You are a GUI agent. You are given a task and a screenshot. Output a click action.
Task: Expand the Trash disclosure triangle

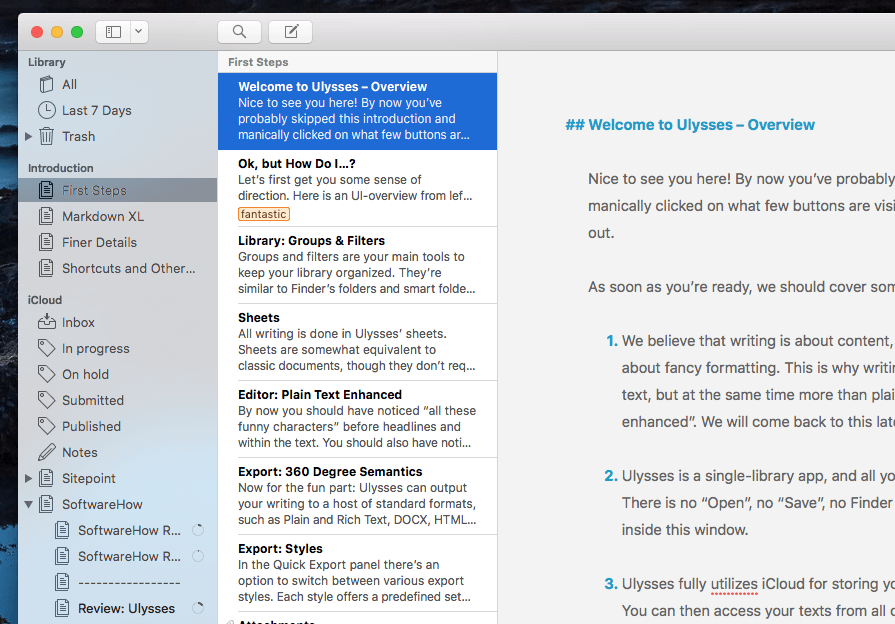pos(28,136)
